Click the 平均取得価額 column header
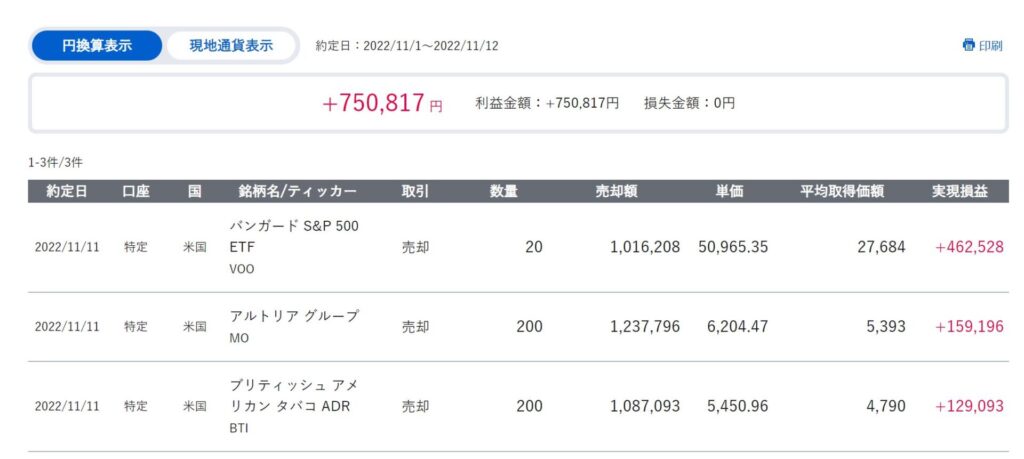 [x=842, y=191]
